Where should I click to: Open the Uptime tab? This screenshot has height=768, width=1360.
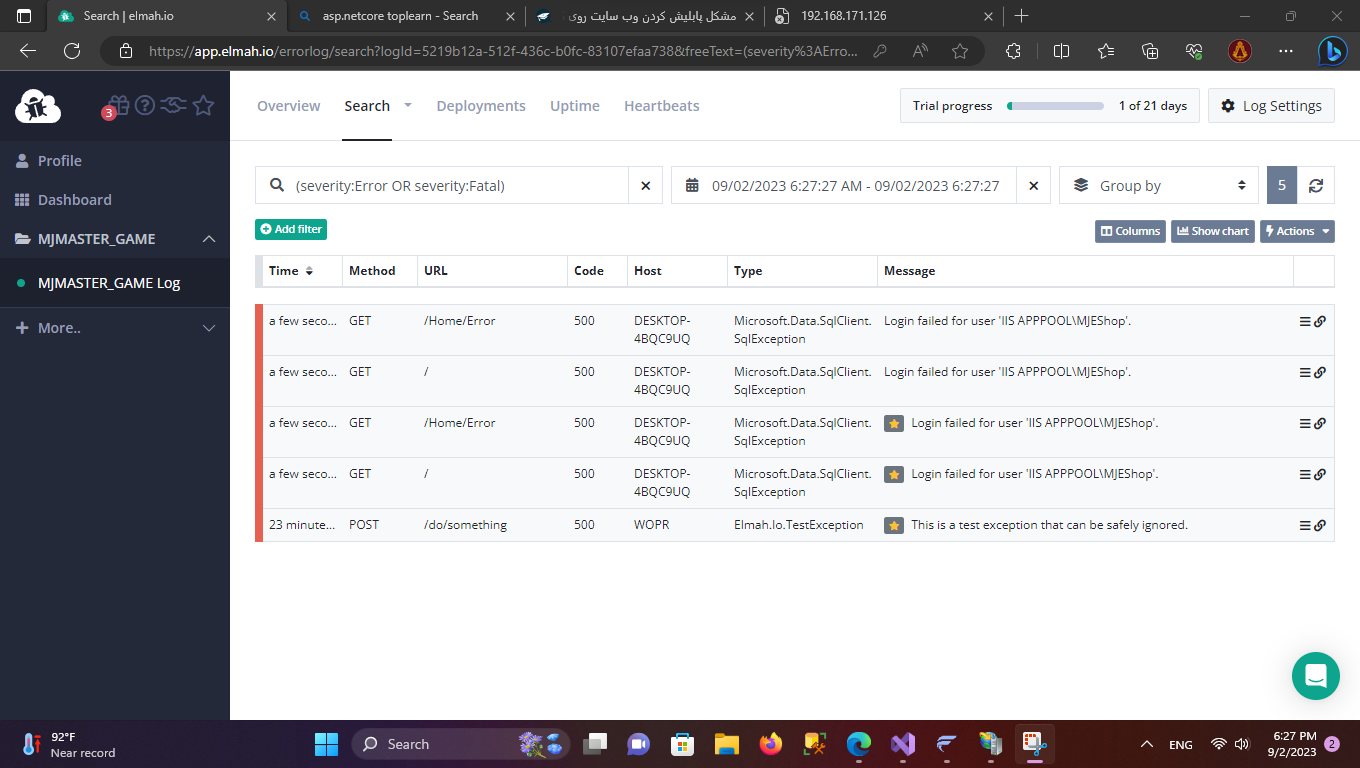click(575, 106)
